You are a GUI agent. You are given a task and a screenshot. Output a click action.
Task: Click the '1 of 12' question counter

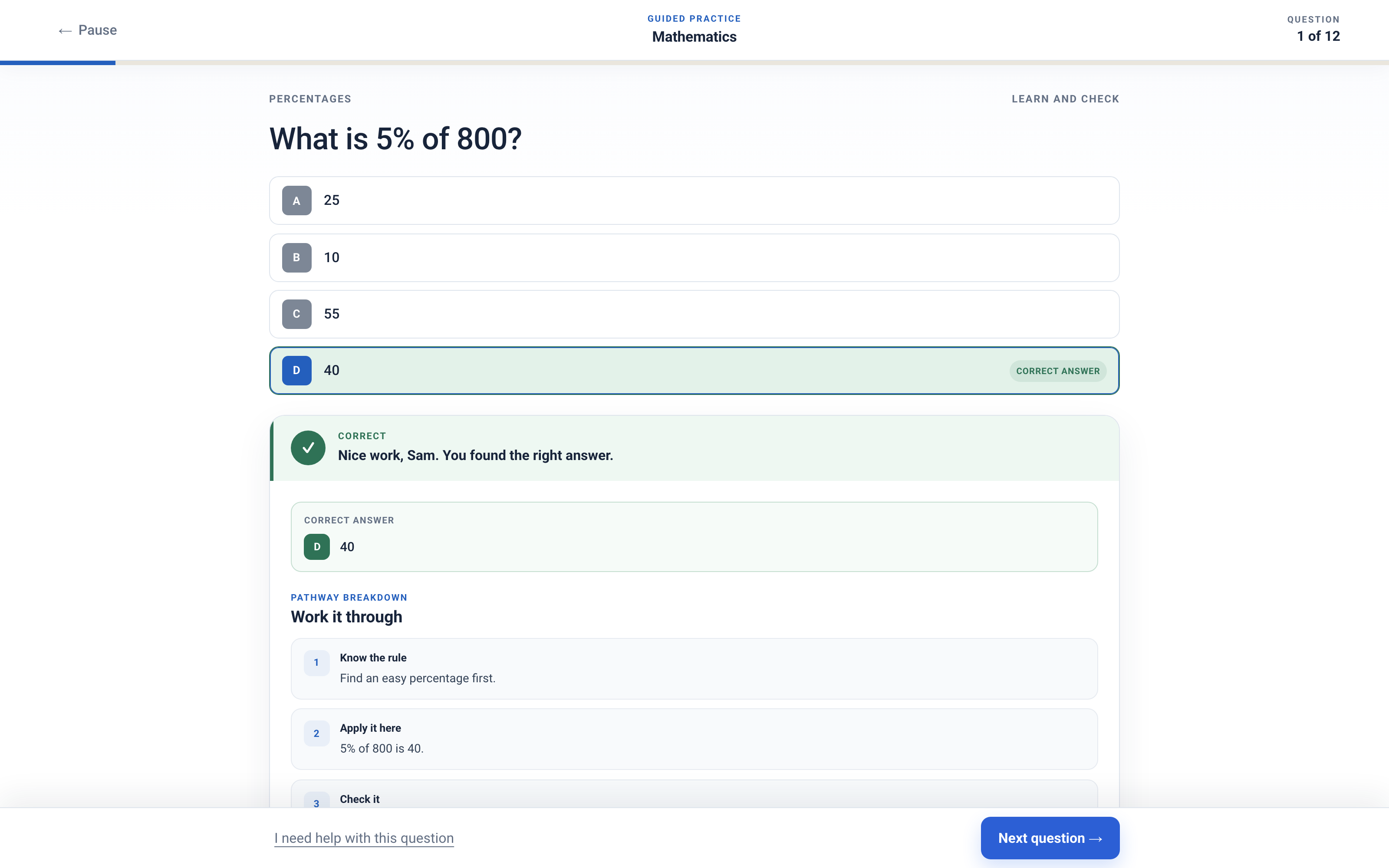(1318, 36)
